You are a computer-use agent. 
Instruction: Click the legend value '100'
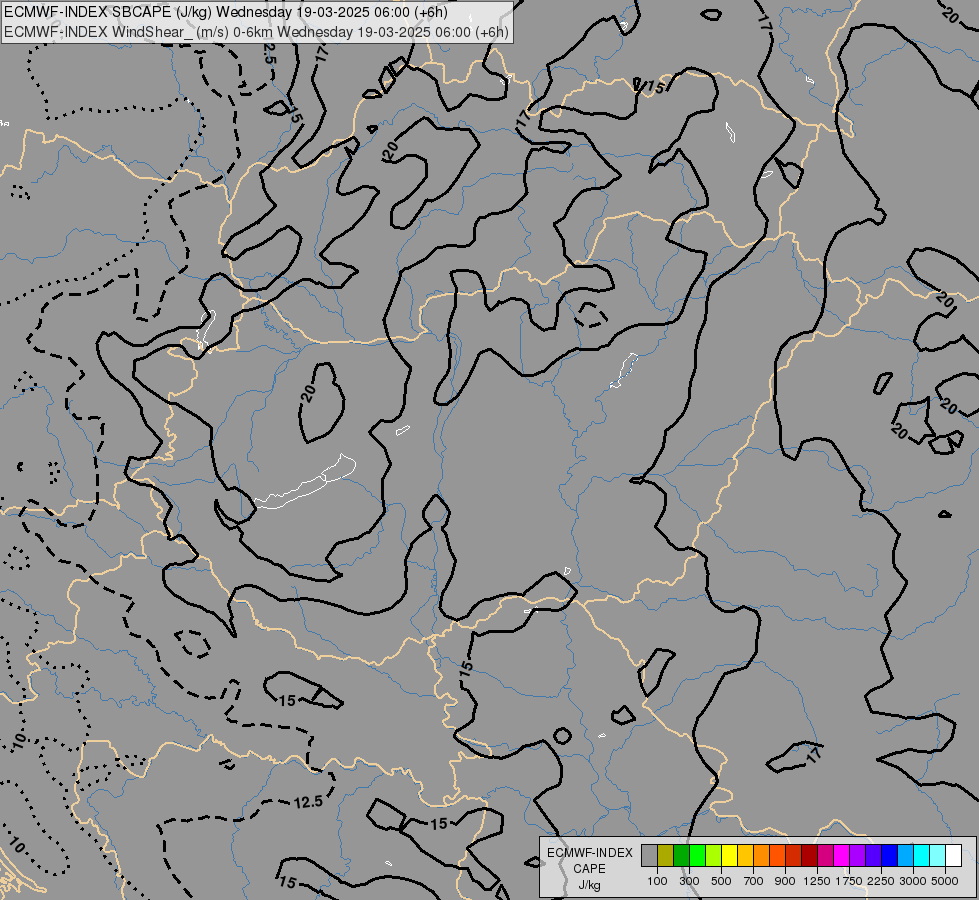(657, 881)
